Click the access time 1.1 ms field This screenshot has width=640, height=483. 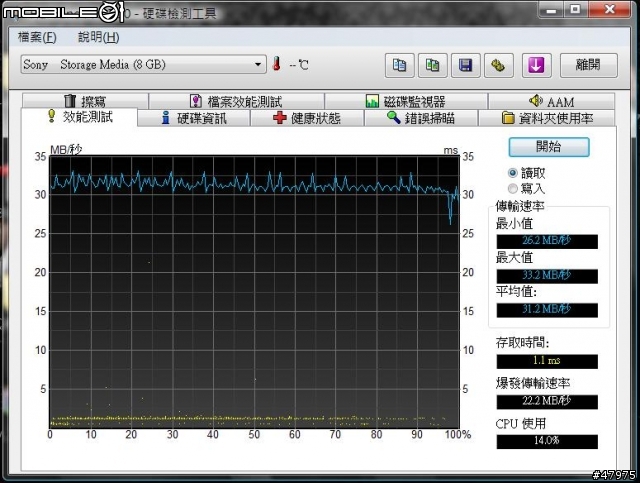tap(547, 361)
